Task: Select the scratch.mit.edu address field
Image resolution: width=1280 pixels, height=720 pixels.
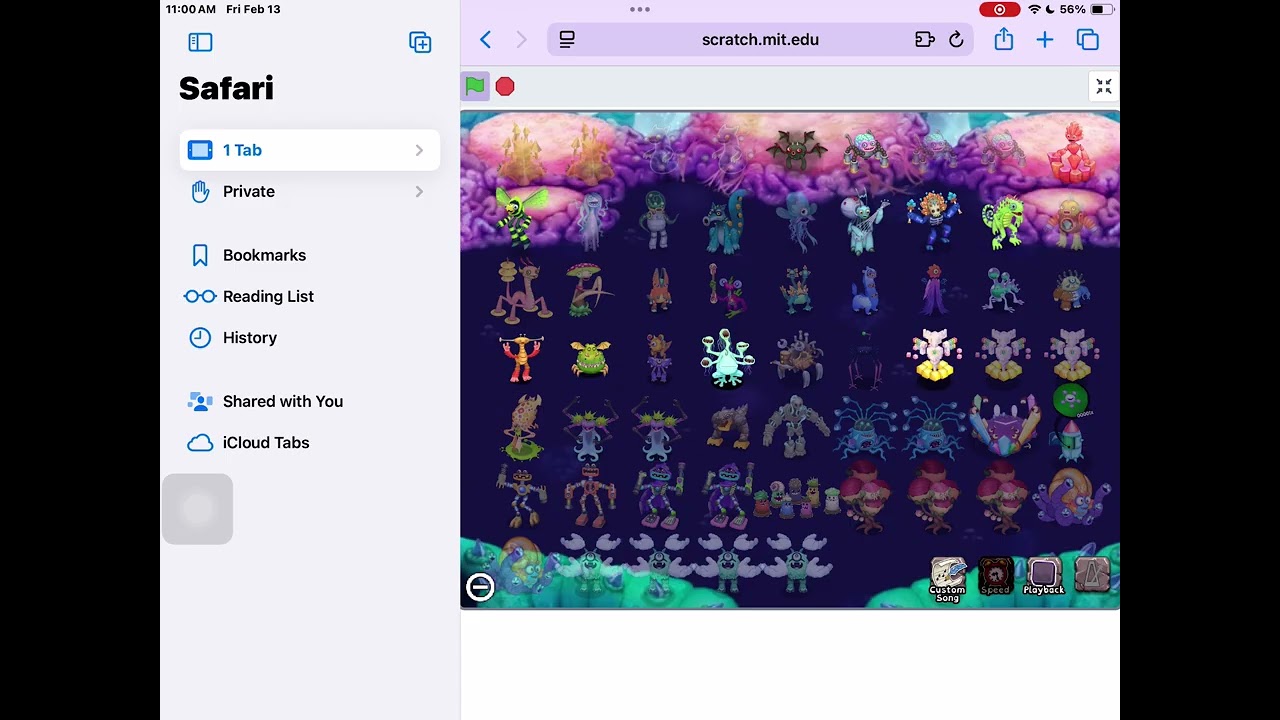Action: point(760,40)
